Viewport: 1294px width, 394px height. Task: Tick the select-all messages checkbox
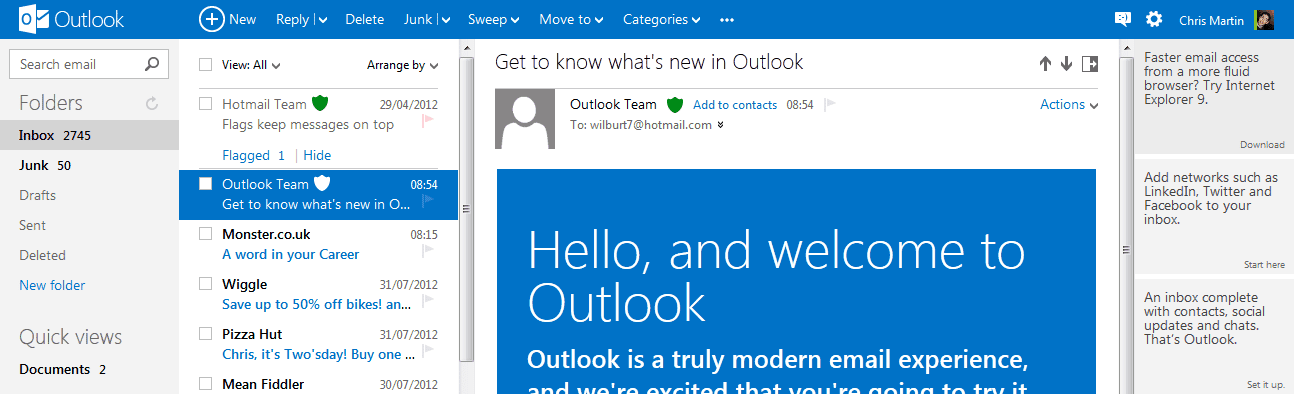coord(205,65)
